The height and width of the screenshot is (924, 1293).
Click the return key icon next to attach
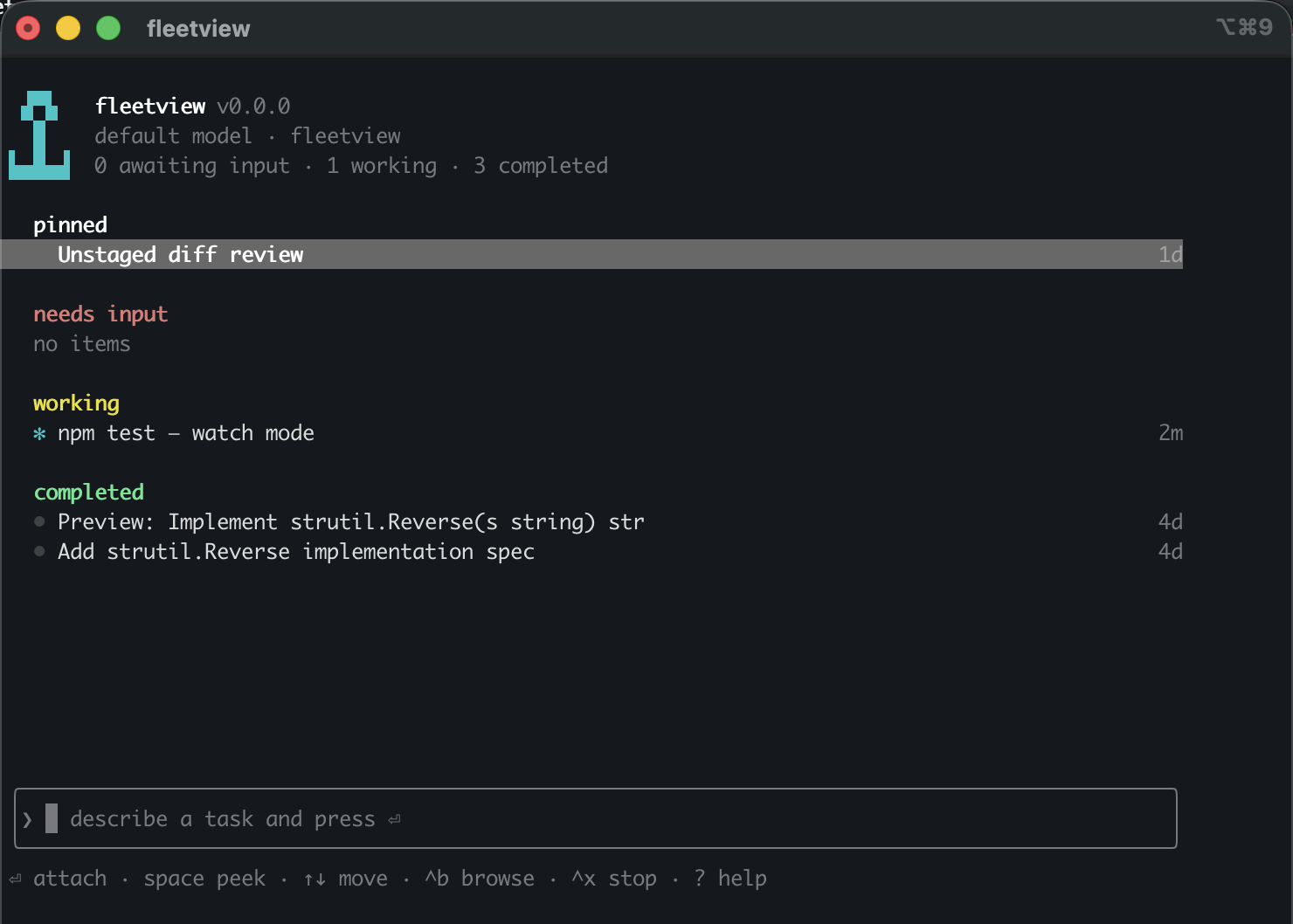click(x=15, y=879)
